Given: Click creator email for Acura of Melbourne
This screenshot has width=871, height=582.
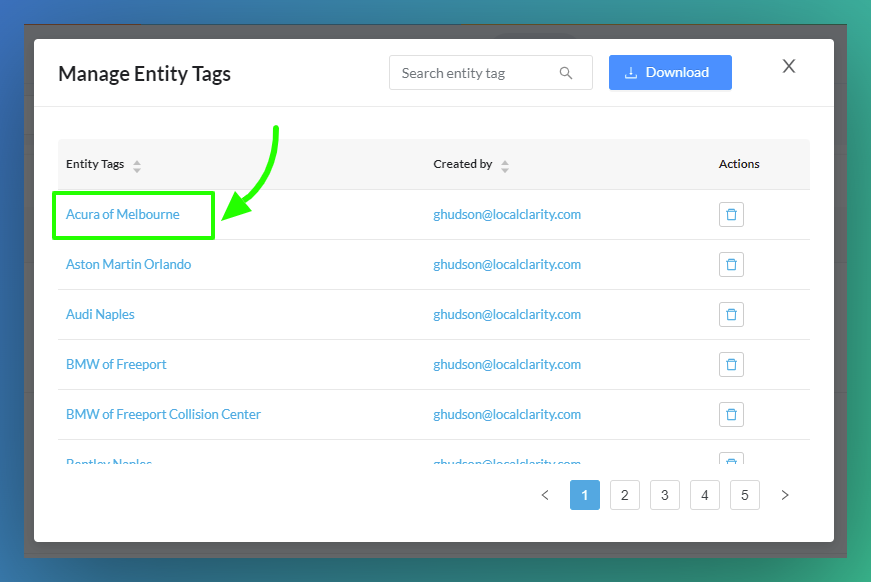Looking at the screenshot, I should click(507, 214).
